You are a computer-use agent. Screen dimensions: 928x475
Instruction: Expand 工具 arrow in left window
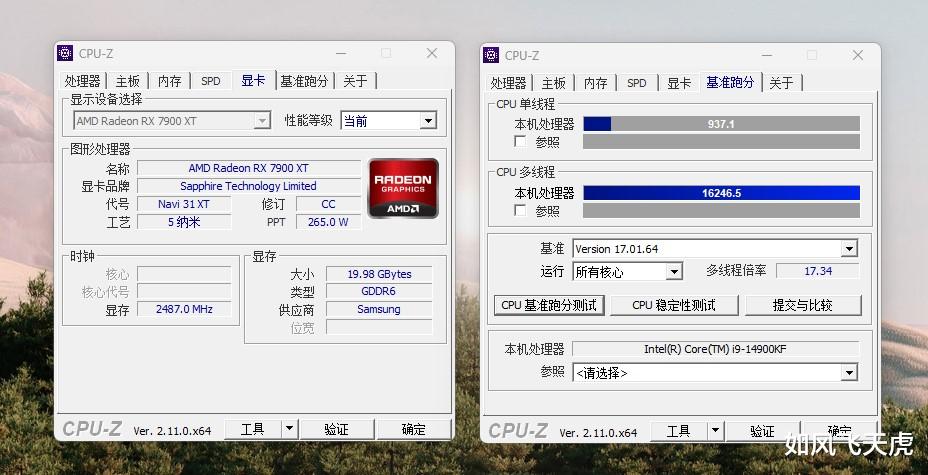click(289, 429)
